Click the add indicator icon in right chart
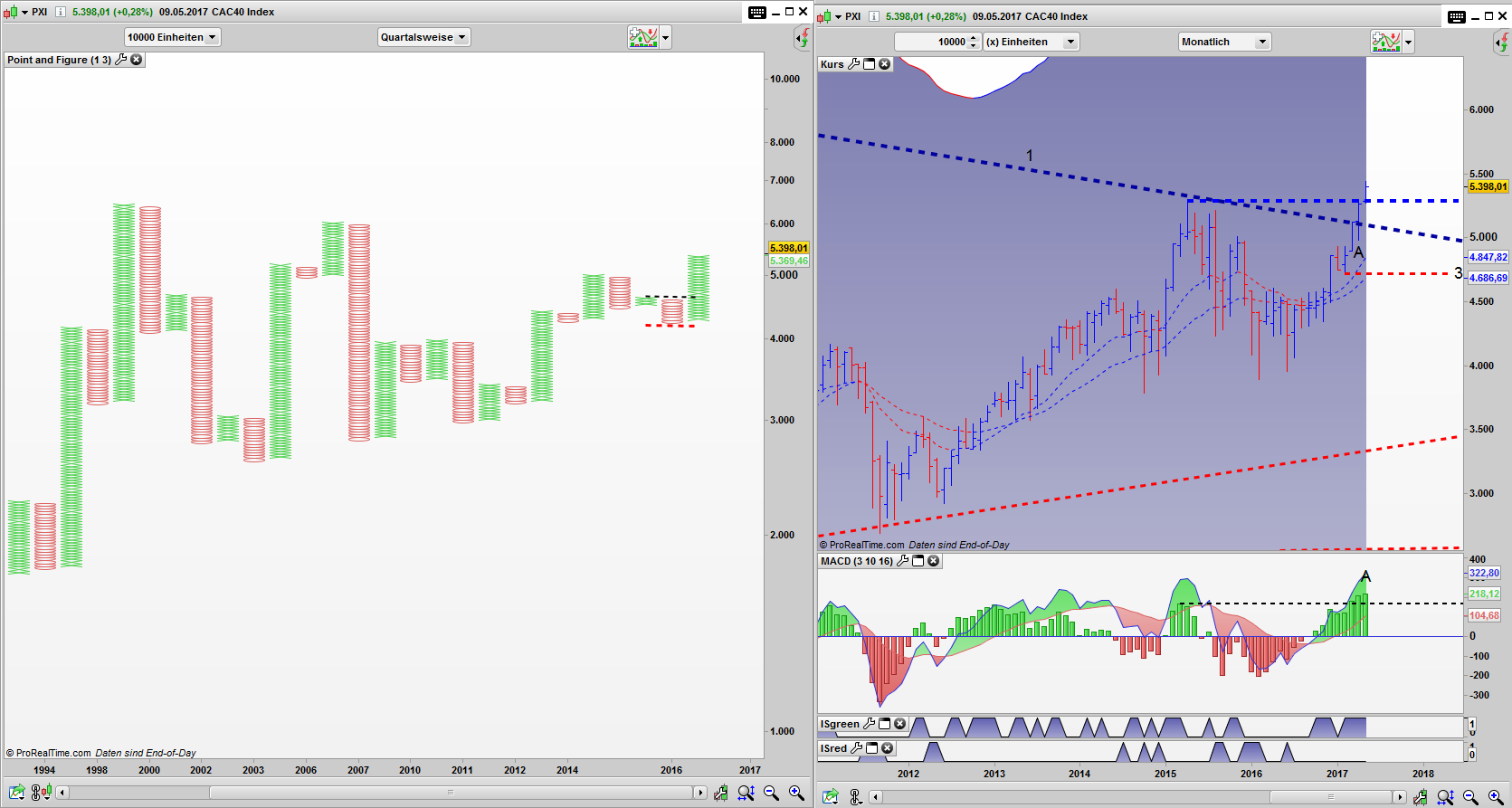Image resolution: width=1512 pixels, height=808 pixels. point(1385,42)
